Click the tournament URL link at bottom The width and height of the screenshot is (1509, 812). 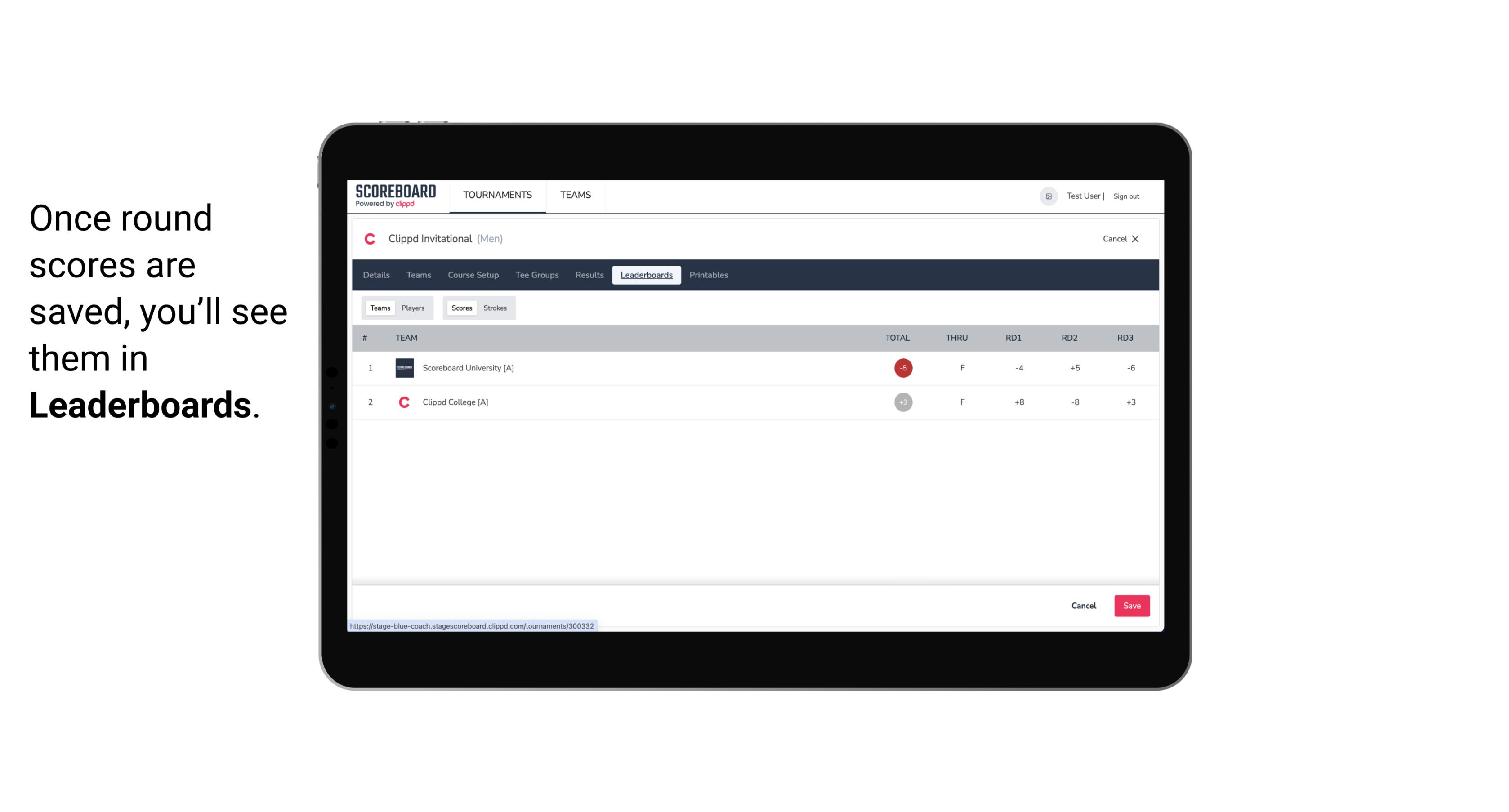click(472, 626)
